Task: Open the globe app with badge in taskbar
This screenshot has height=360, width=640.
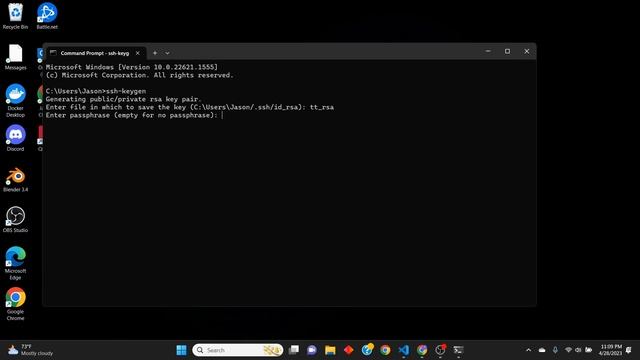Action: click(367, 350)
